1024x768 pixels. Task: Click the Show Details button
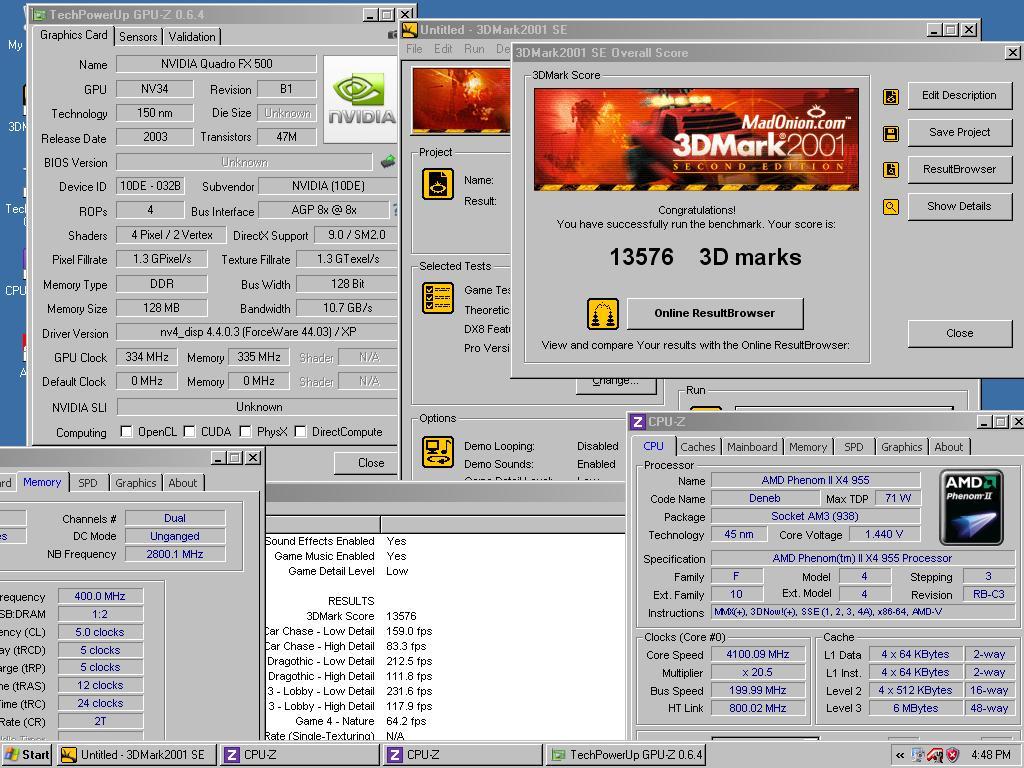pos(959,206)
